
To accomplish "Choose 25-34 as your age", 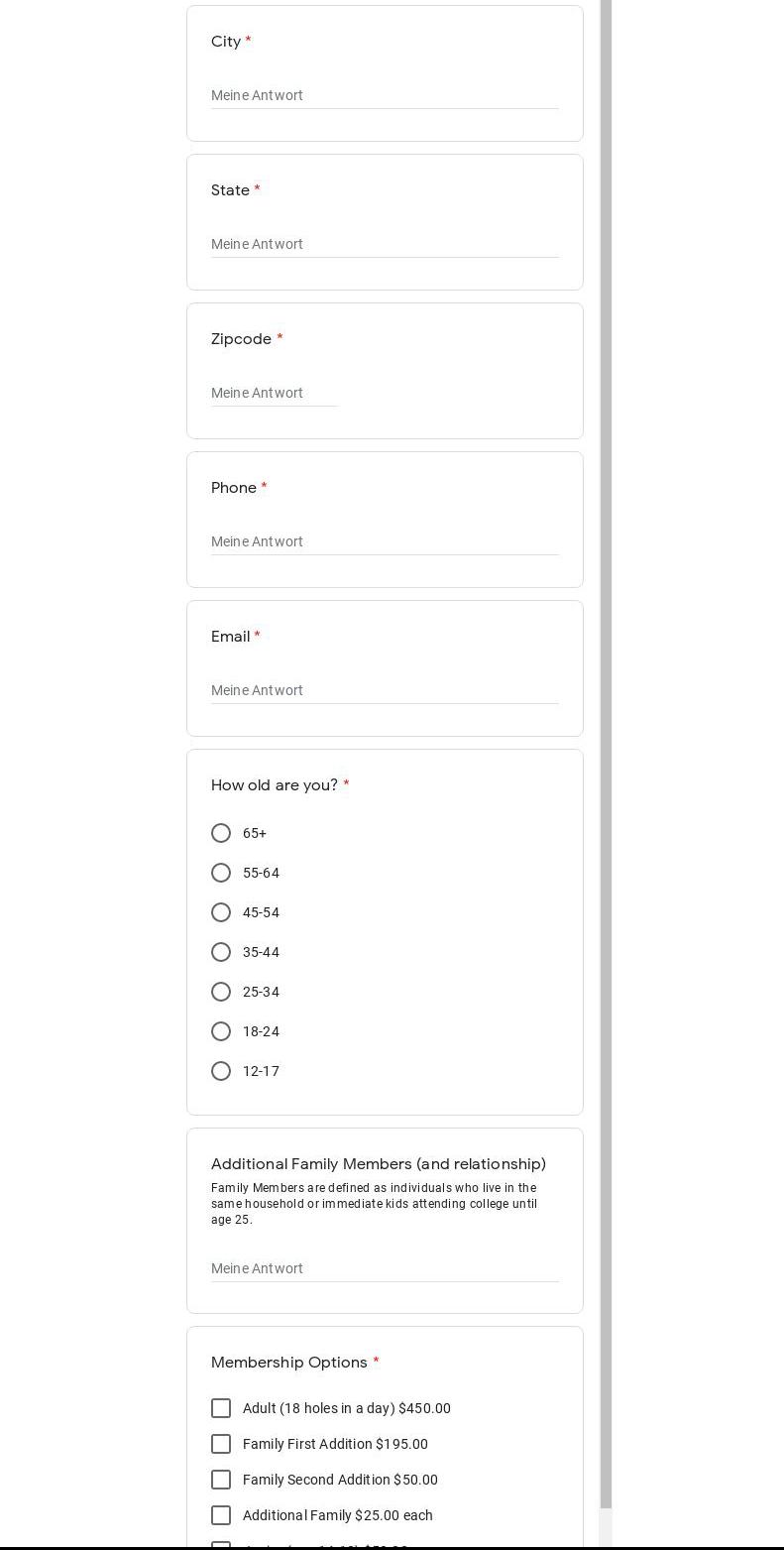I will pyautogui.click(x=221, y=992).
